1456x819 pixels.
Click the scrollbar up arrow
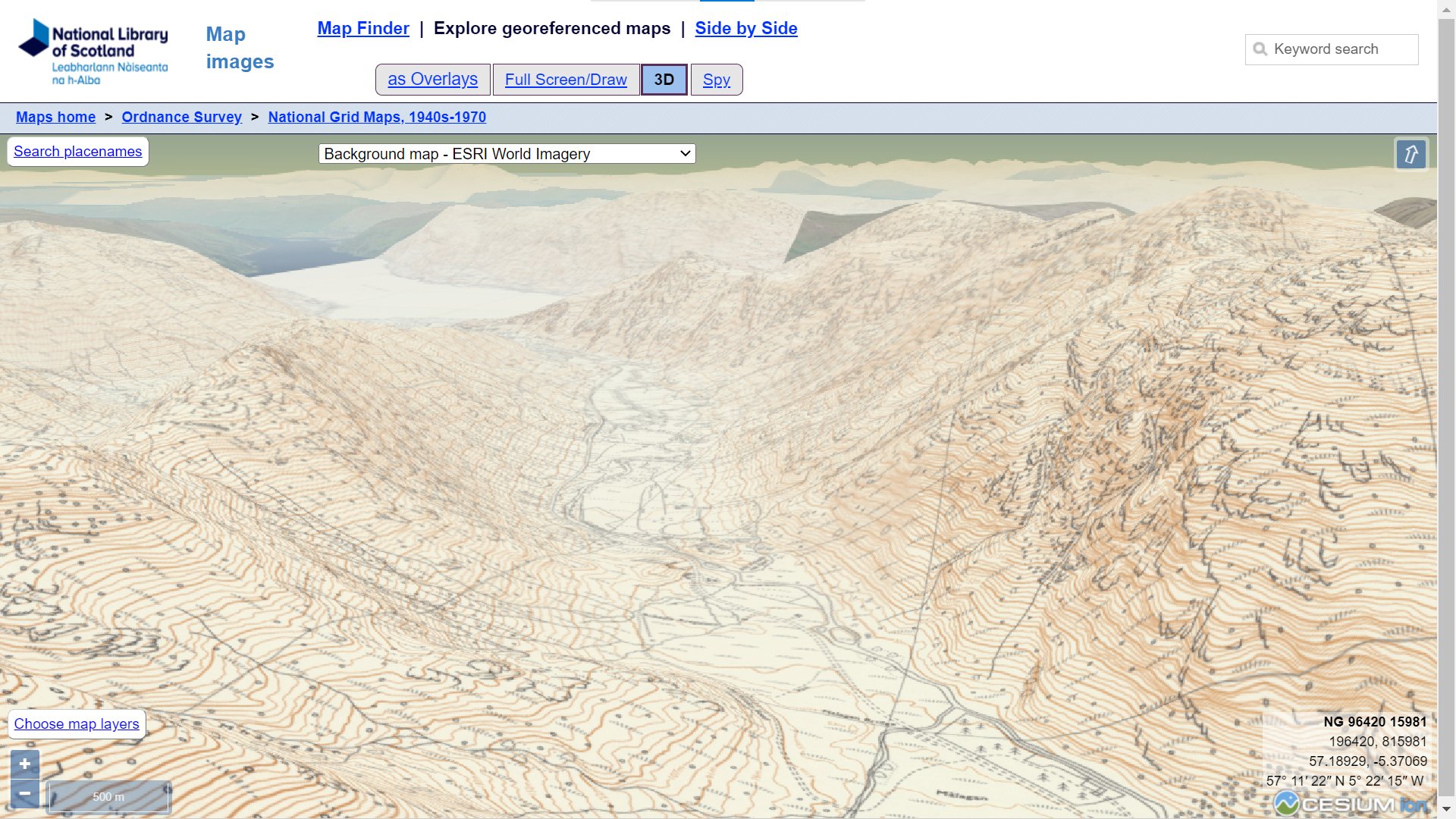click(1447, 8)
